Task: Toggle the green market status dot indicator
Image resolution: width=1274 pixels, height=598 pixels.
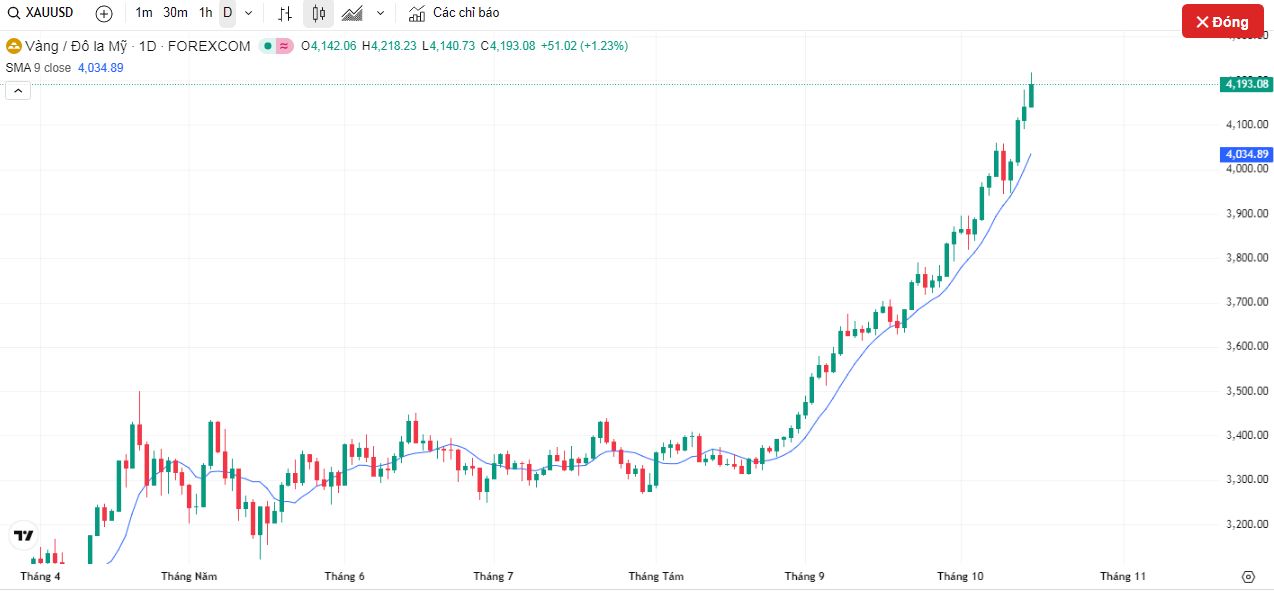Action: [267, 46]
